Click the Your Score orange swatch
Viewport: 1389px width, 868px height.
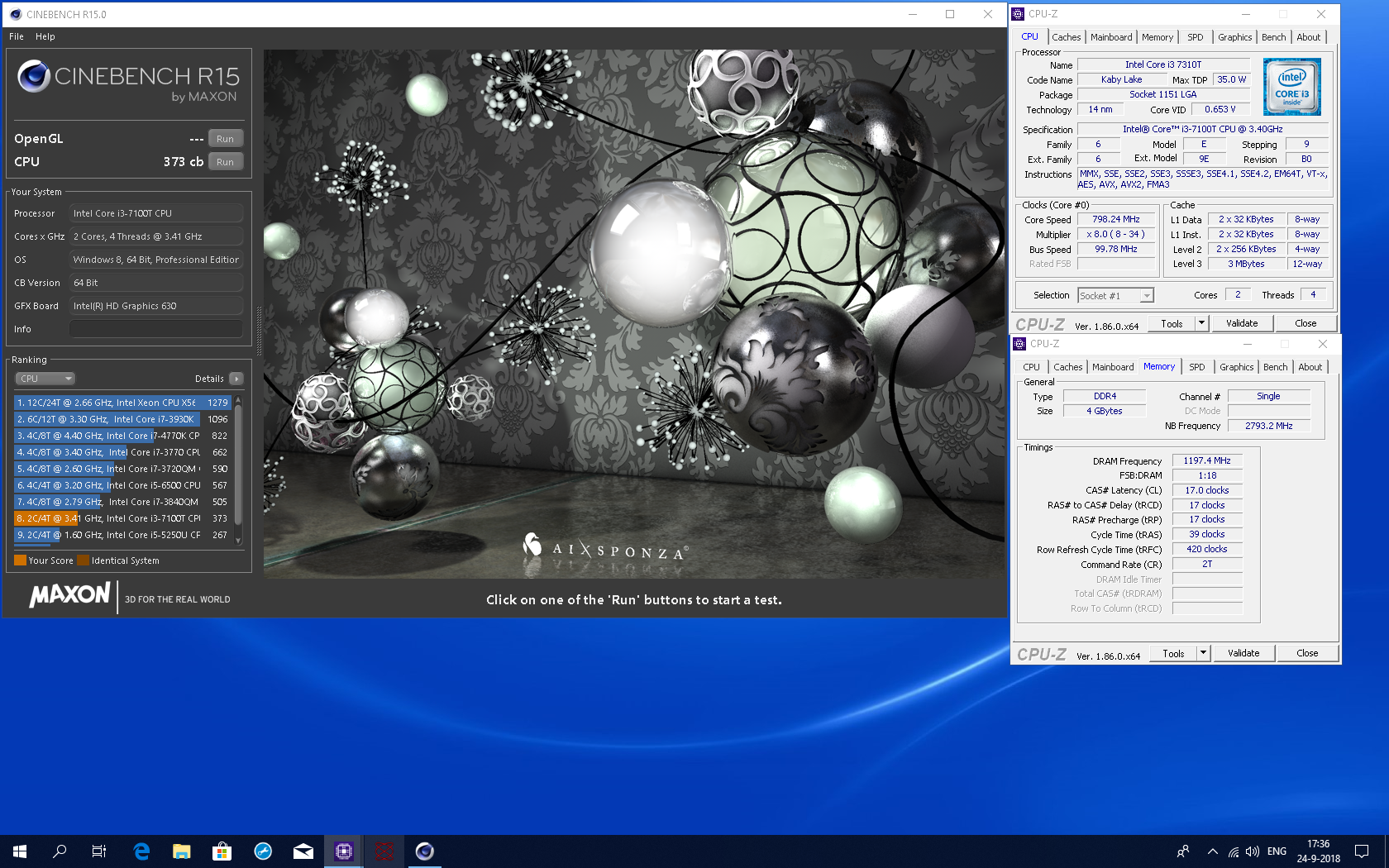(x=20, y=560)
